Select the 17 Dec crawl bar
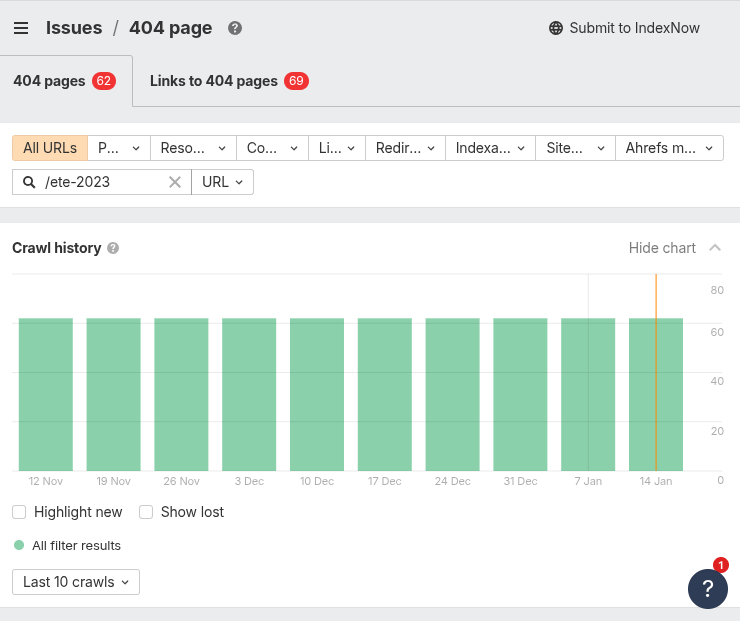Screen dimensions: 740x621 (x=385, y=394)
